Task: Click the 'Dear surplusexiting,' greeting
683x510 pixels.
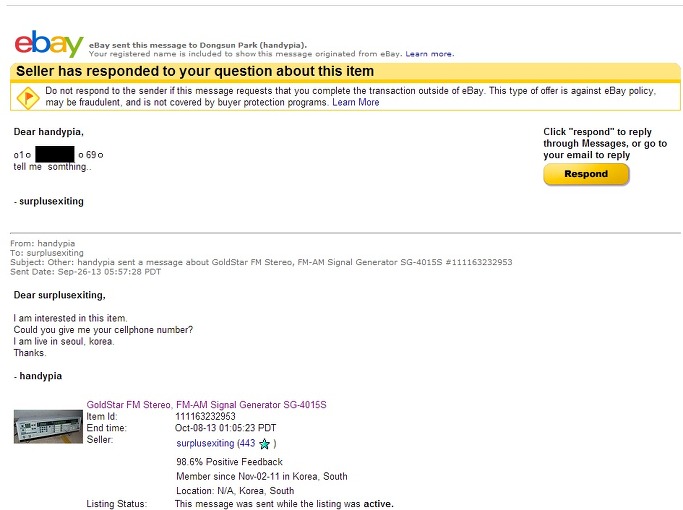Action: pos(60,295)
